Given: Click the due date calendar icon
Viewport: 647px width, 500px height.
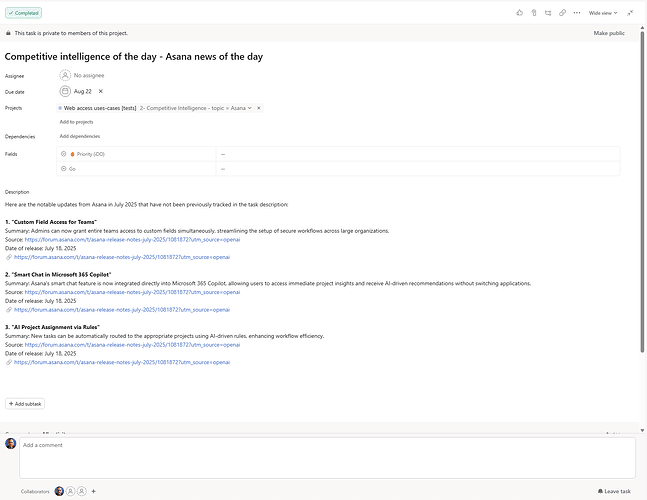Looking at the screenshot, I should (x=65, y=91).
